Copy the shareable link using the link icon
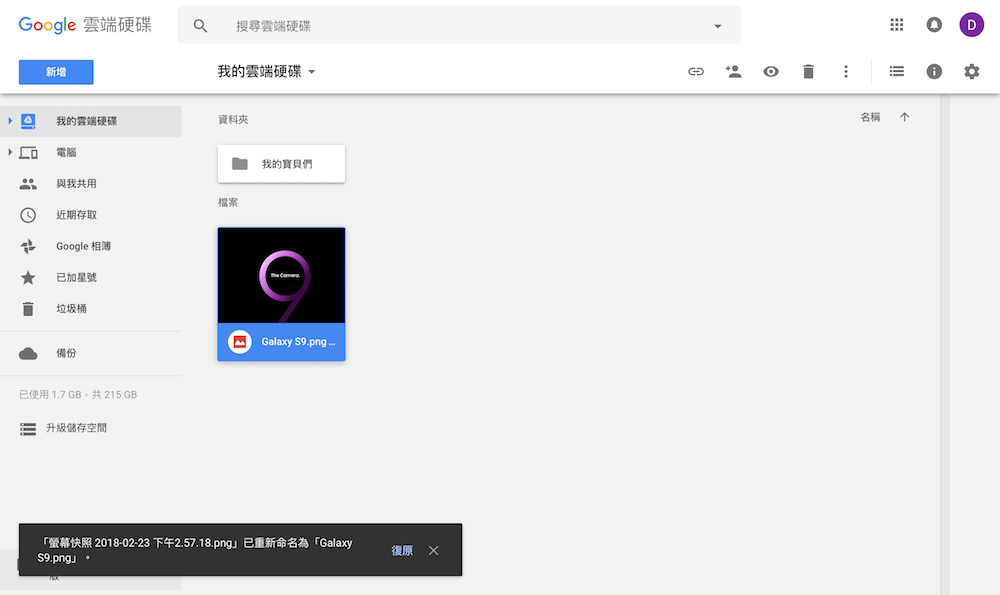The width and height of the screenshot is (1000, 595). (x=695, y=71)
